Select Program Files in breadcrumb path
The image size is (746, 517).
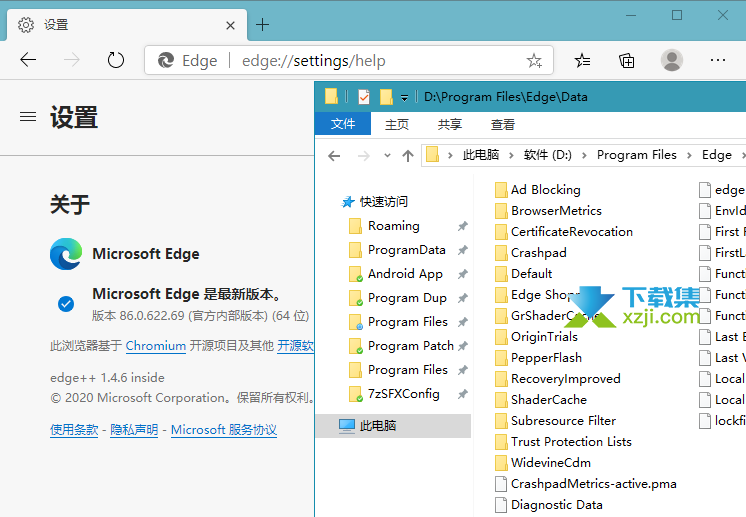click(637, 155)
